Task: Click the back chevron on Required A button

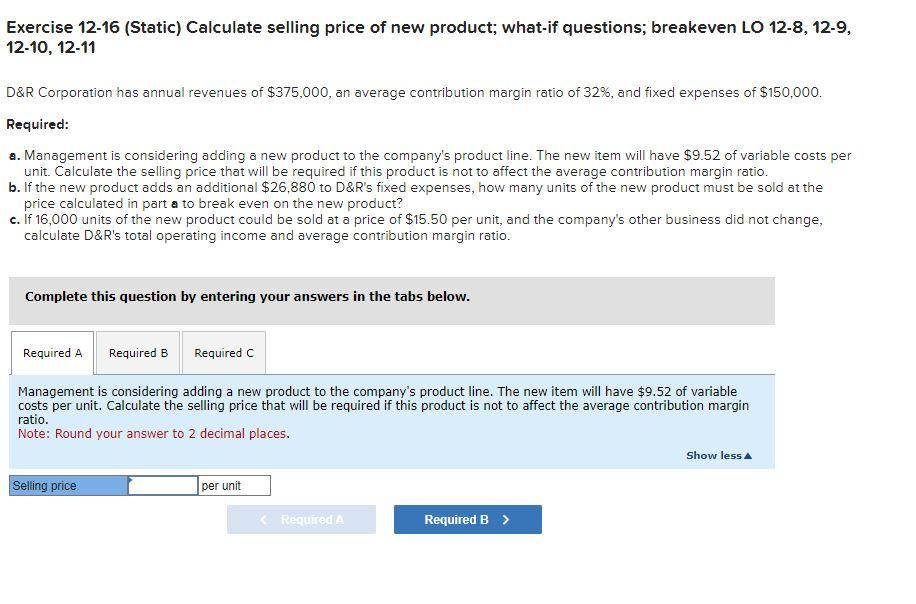Action: pyautogui.click(x=262, y=519)
